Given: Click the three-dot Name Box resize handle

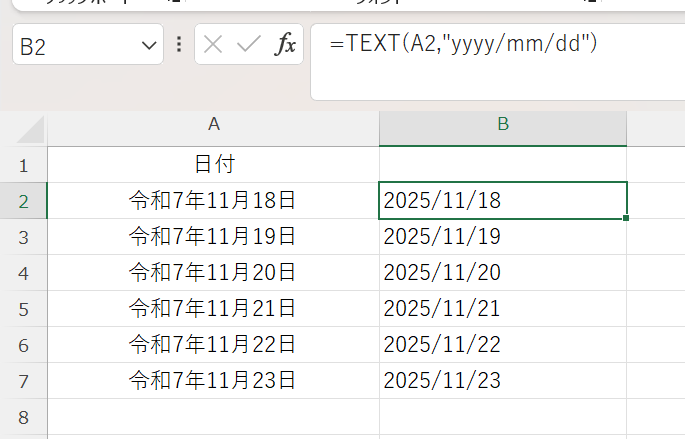Looking at the screenshot, I should [179, 45].
